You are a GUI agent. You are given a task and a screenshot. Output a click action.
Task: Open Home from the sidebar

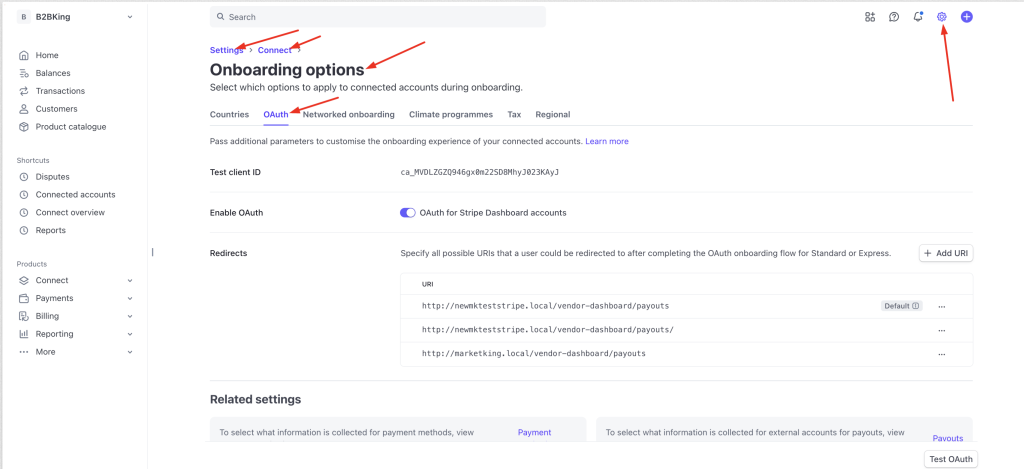(47, 55)
